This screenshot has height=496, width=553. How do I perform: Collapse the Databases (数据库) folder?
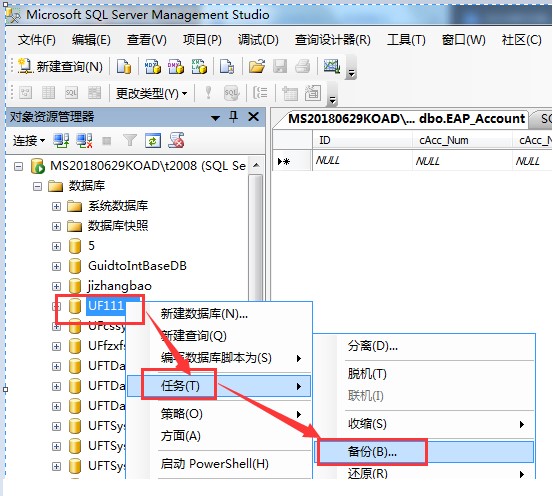pyautogui.click(x=37, y=186)
